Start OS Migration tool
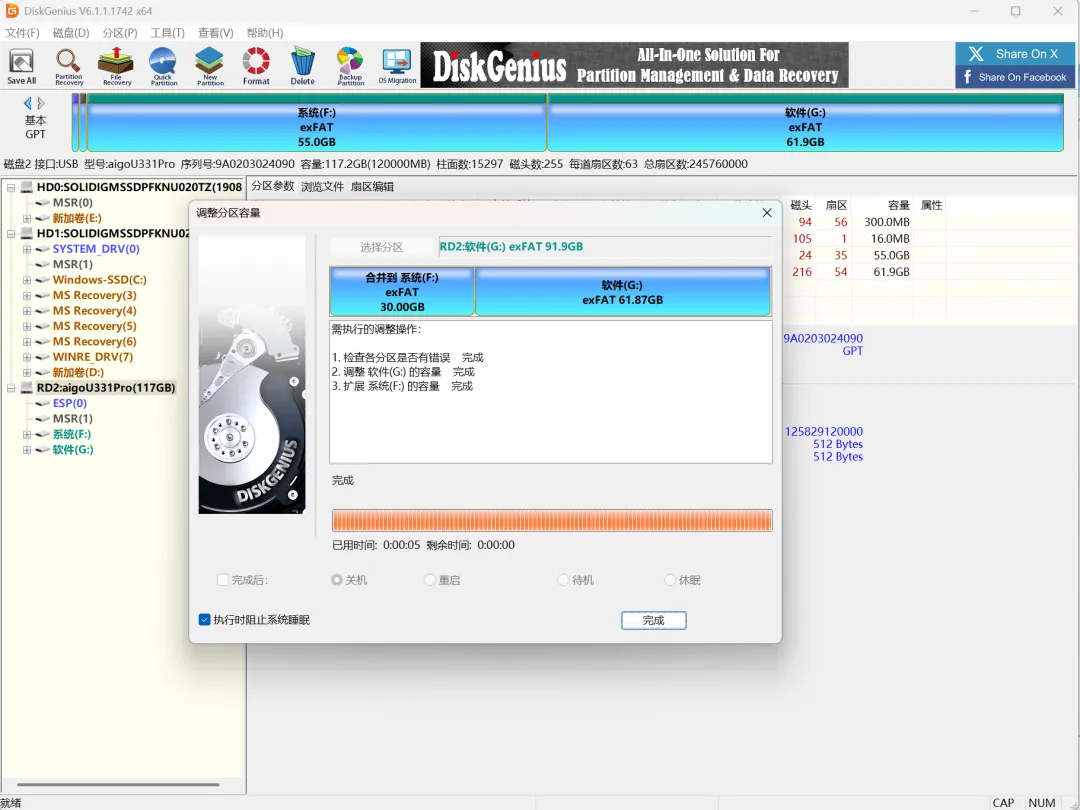1080x810 pixels. tap(397, 66)
